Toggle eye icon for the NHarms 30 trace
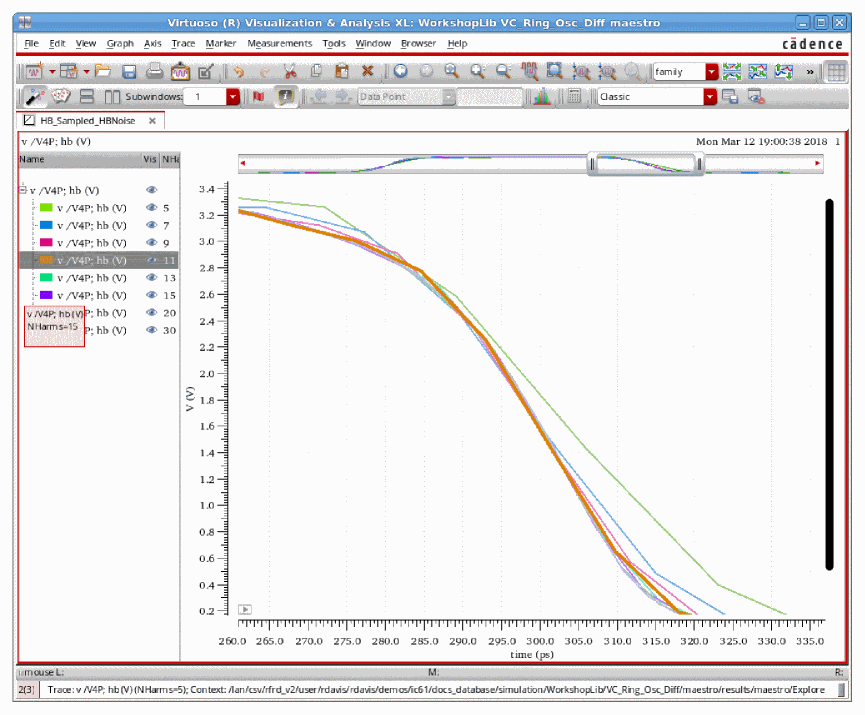 (152, 330)
